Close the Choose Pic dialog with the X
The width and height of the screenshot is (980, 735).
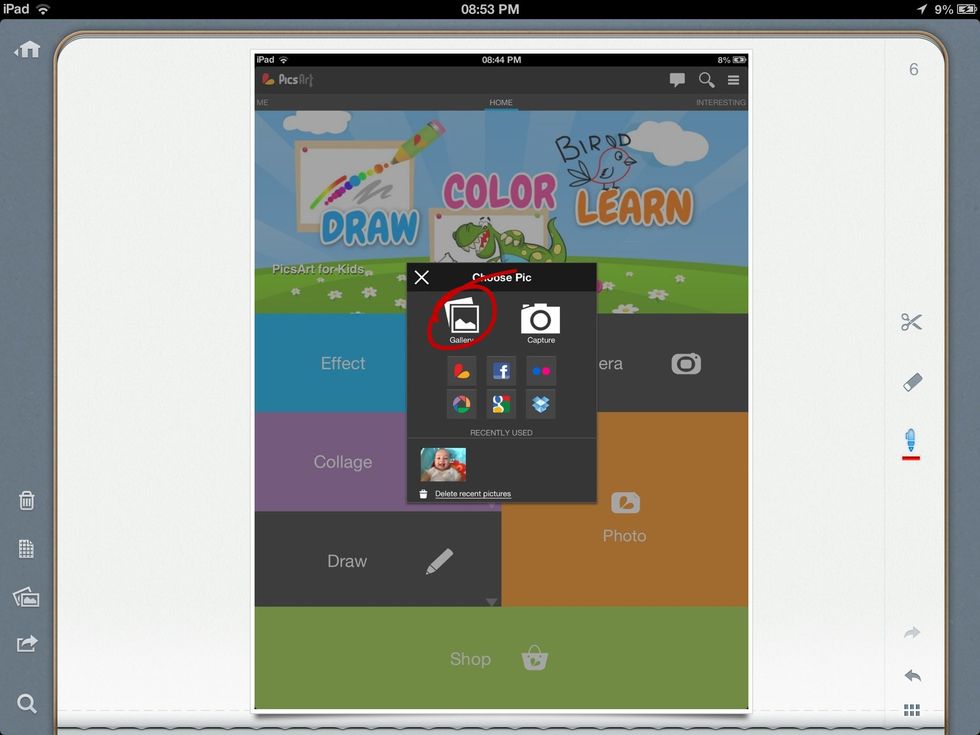coord(422,278)
